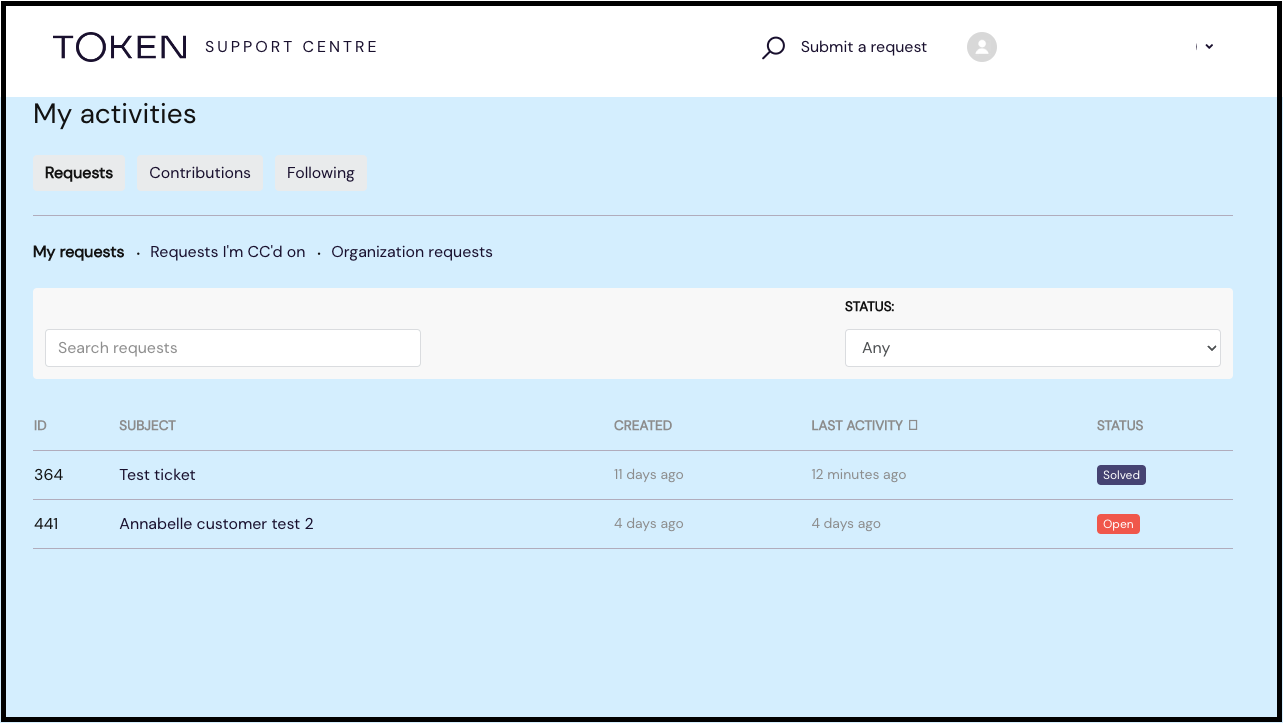The image size is (1283, 723).
Task: Click the 12 minutes ago activity cell
Action: pos(859,475)
